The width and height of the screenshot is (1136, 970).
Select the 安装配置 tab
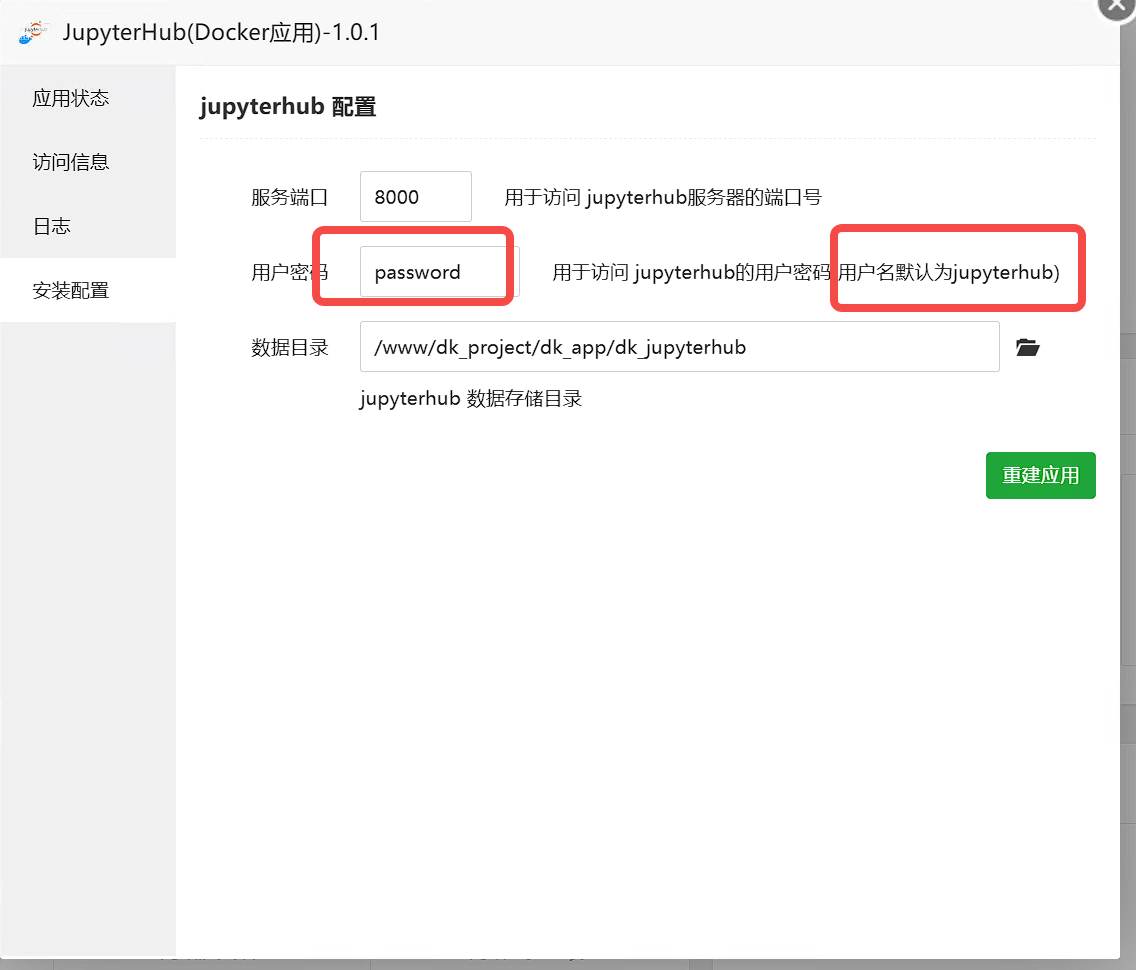[88, 290]
